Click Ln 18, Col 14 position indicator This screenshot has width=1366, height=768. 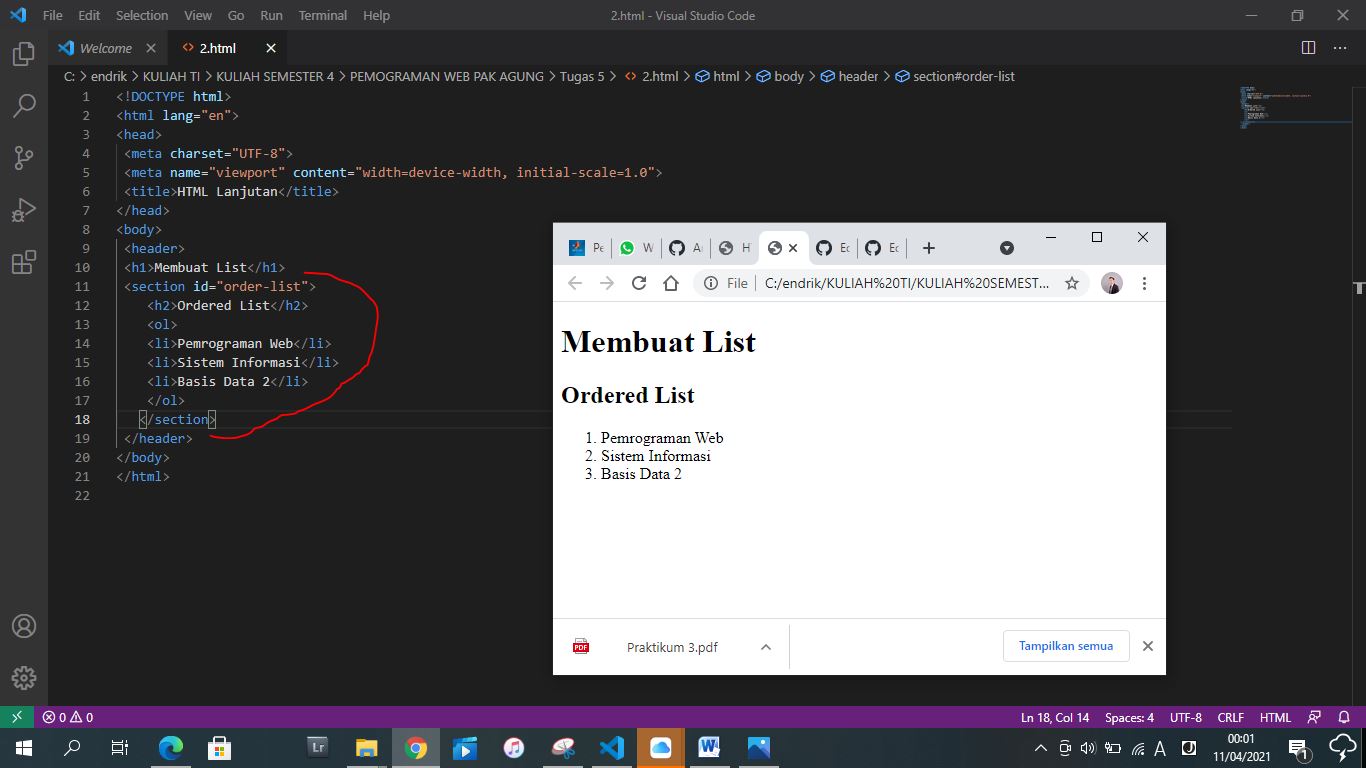pos(1055,717)
